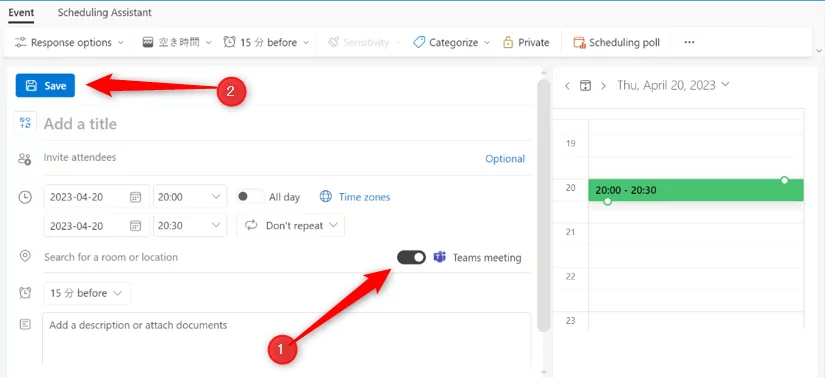
Task: Toggle the Teams meeting switch
Action: point(411,257)
